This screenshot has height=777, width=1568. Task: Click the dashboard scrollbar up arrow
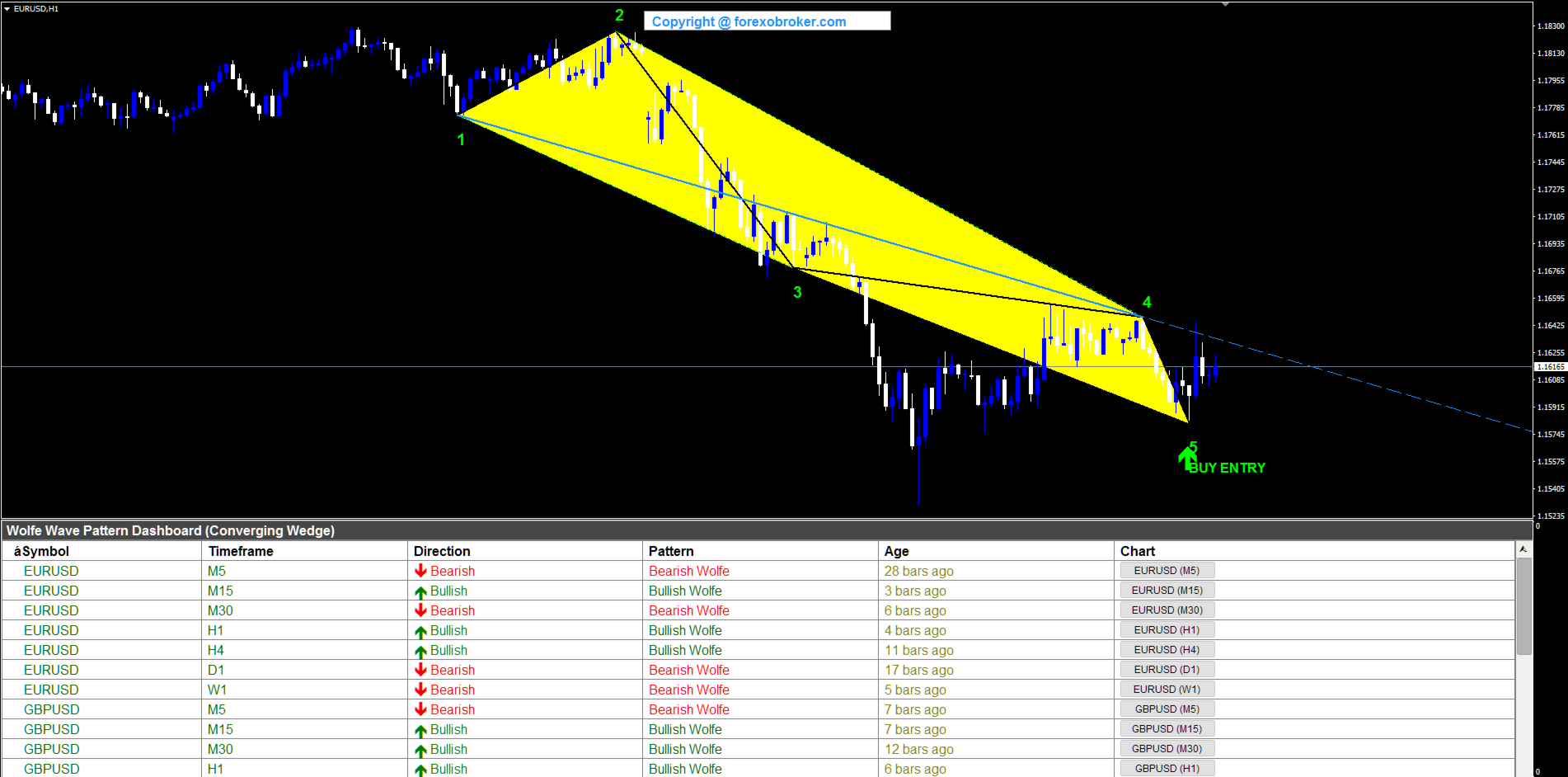[1523, 549]
